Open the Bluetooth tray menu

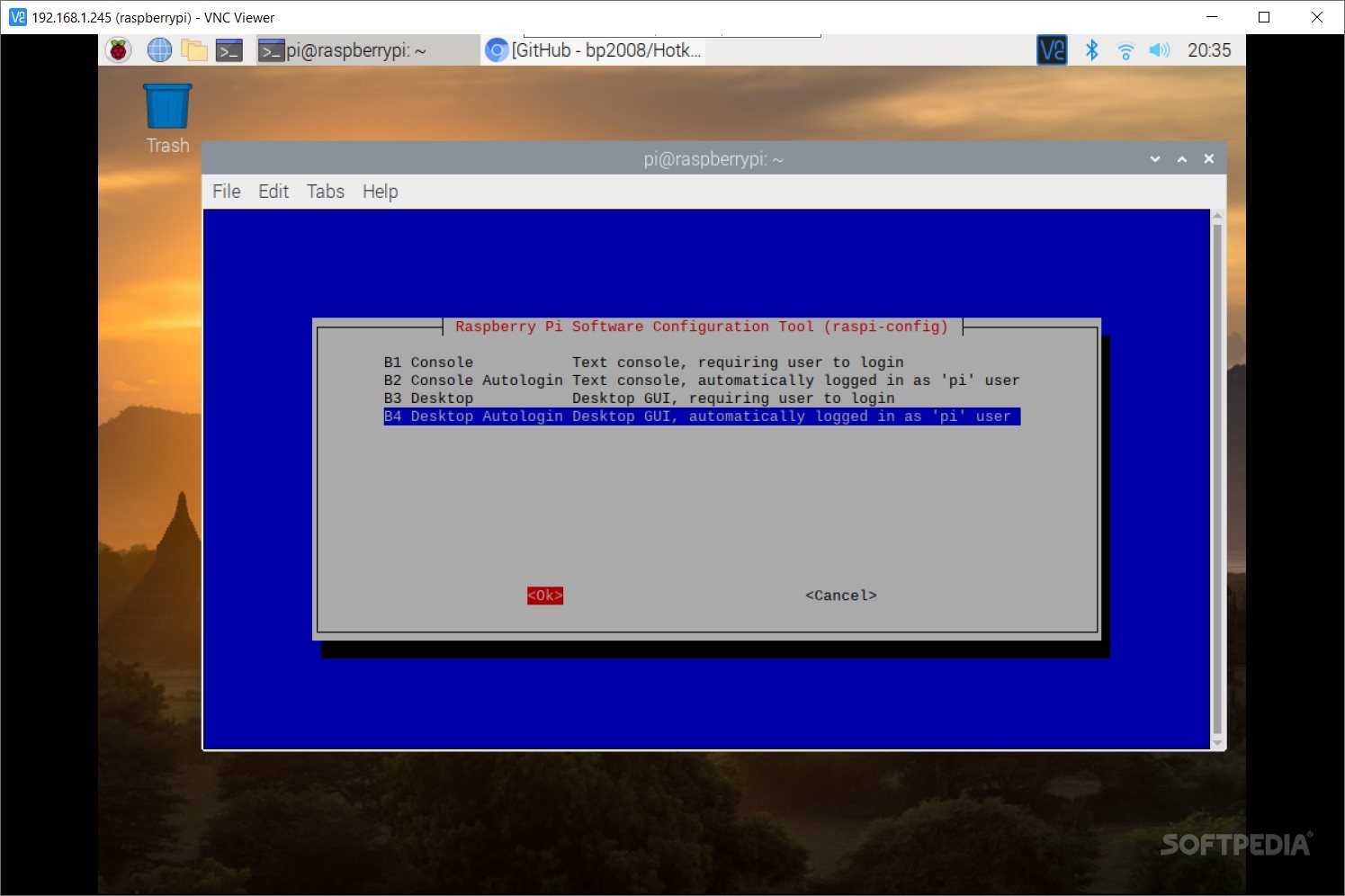(x=1091, y=50)
